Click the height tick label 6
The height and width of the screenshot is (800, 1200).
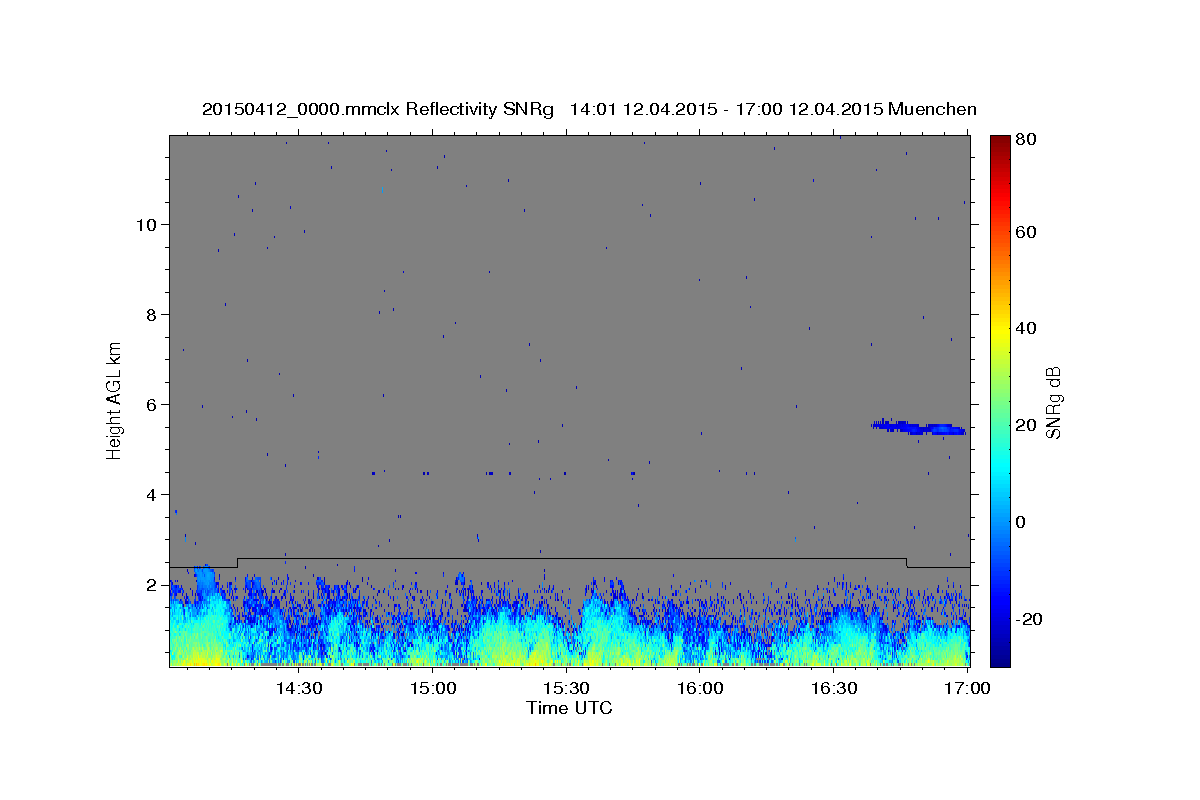point(151,404)
